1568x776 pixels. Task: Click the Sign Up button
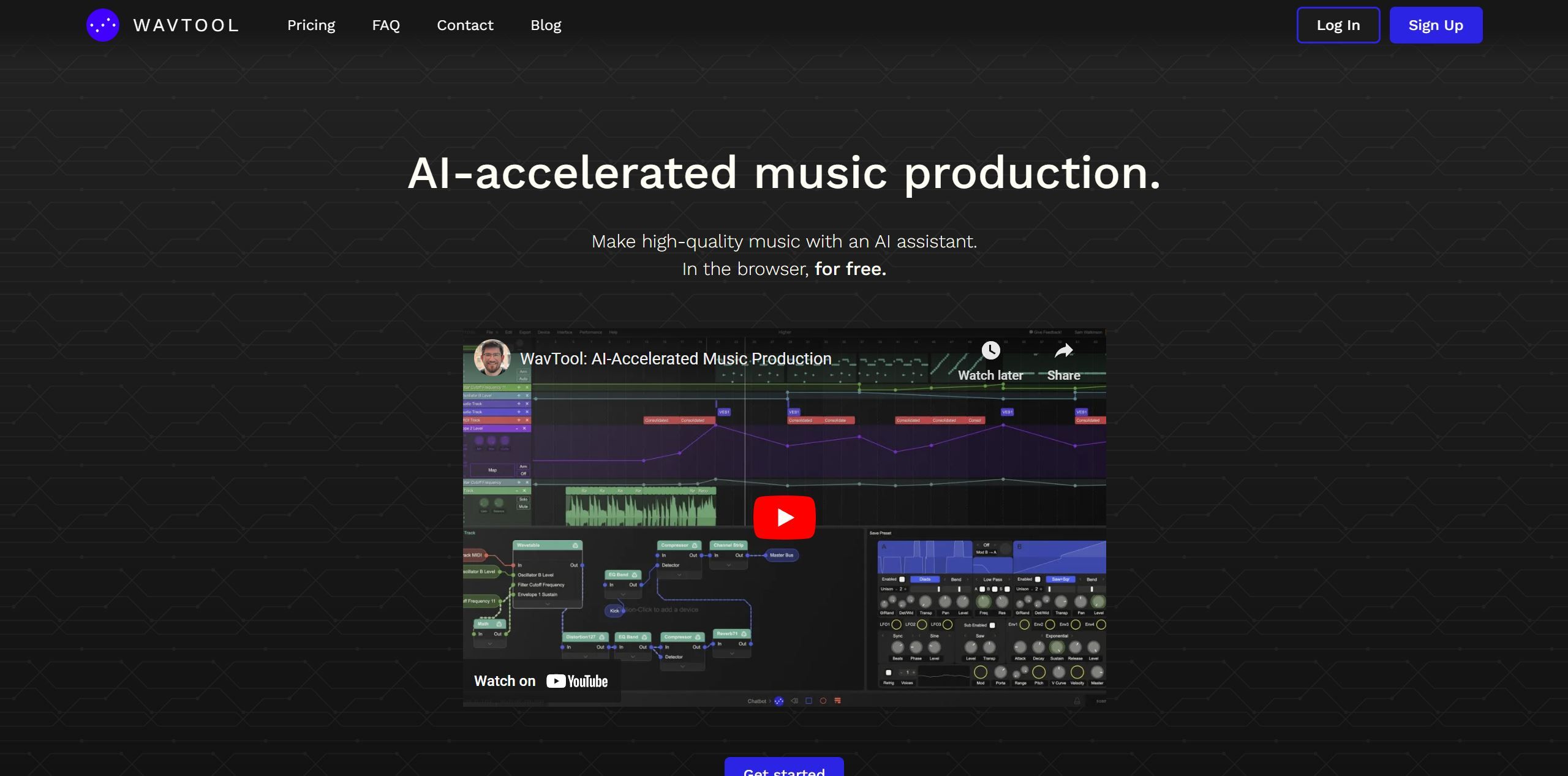[1436, 24]
